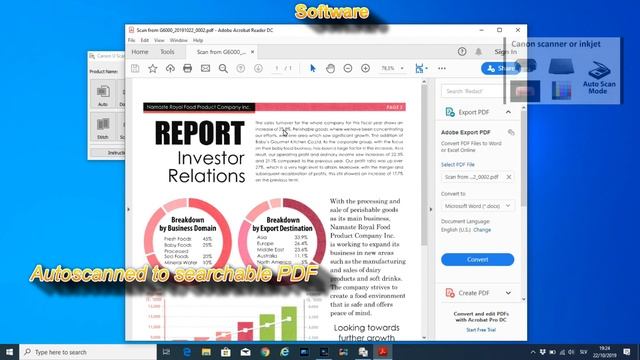Collapse right tools pane arrow
The width and height of the screenshot is (640, 360).
coord(431,209)
